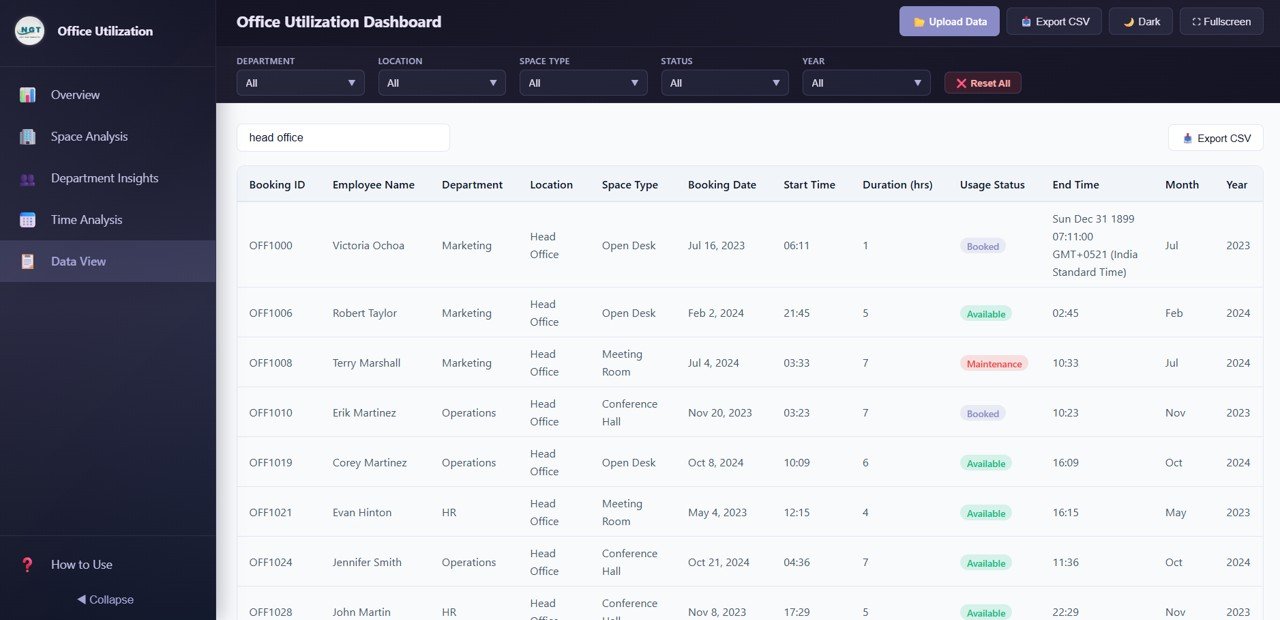The width and height of the screenshot is (1280, 620).
Task: Export the table as CSV
Action: pos(1216,137)
